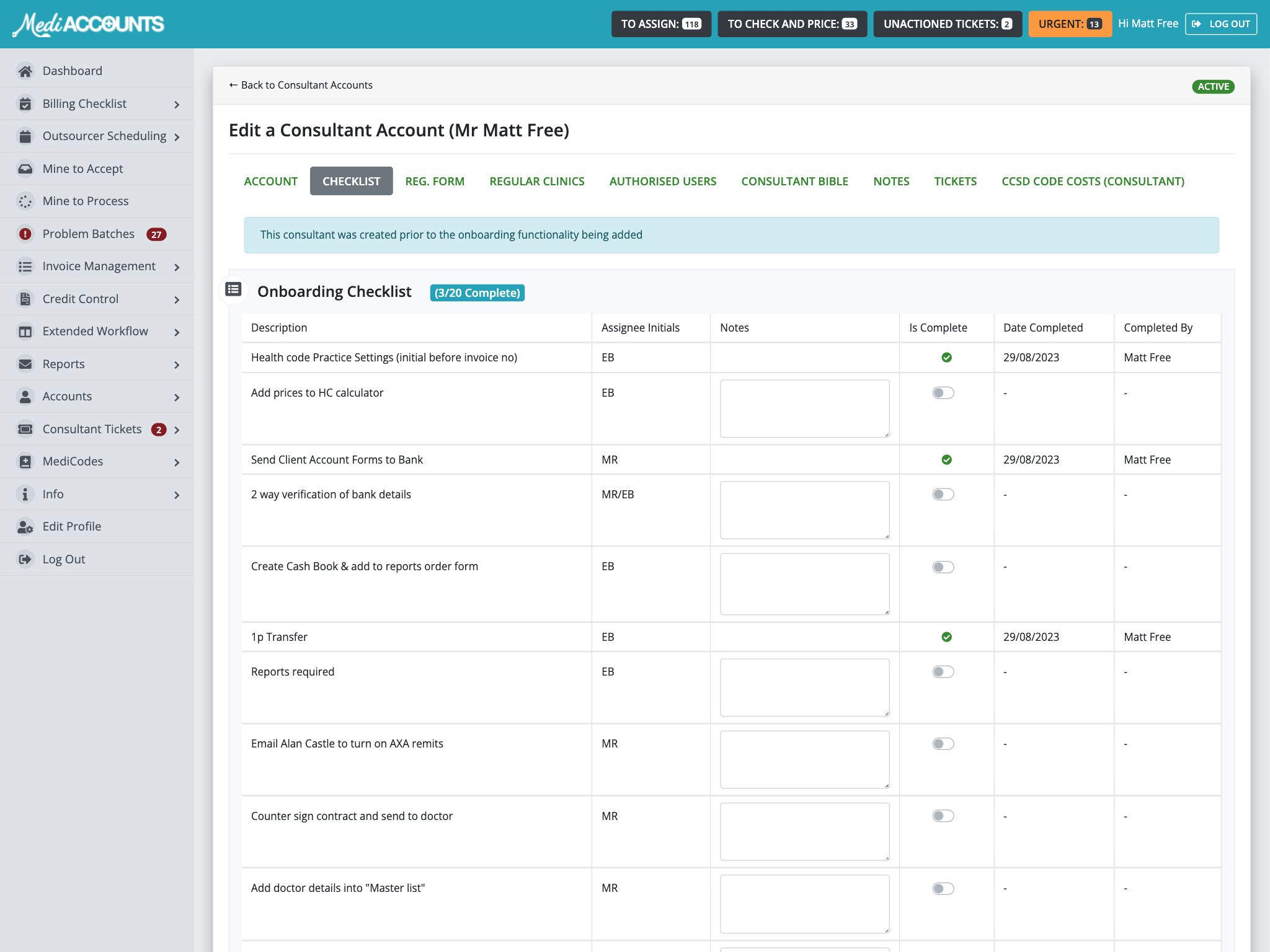
Task: Click notes field for Create Cash Book row
Action: [804, 584]
